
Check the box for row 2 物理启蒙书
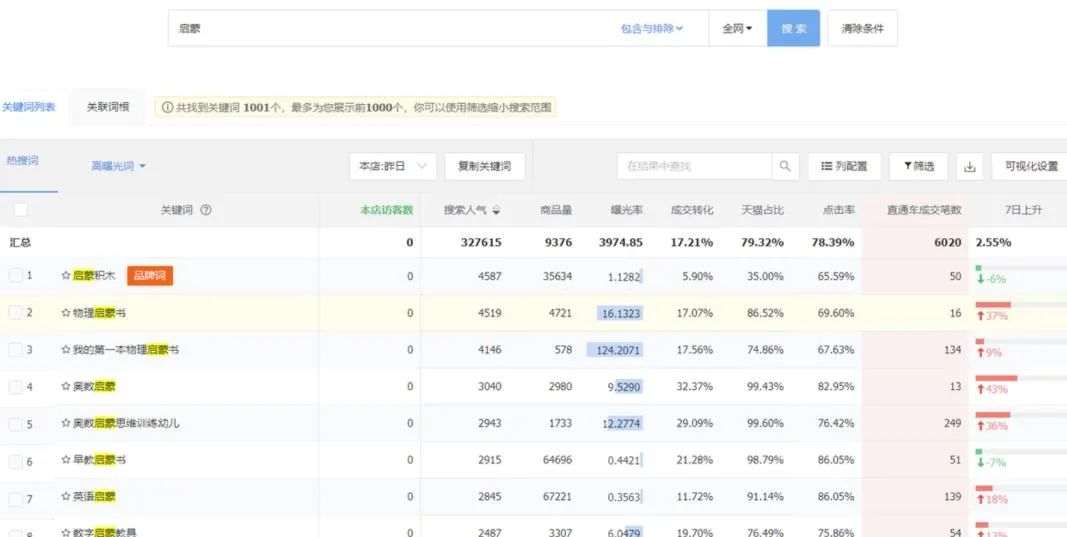16,313
